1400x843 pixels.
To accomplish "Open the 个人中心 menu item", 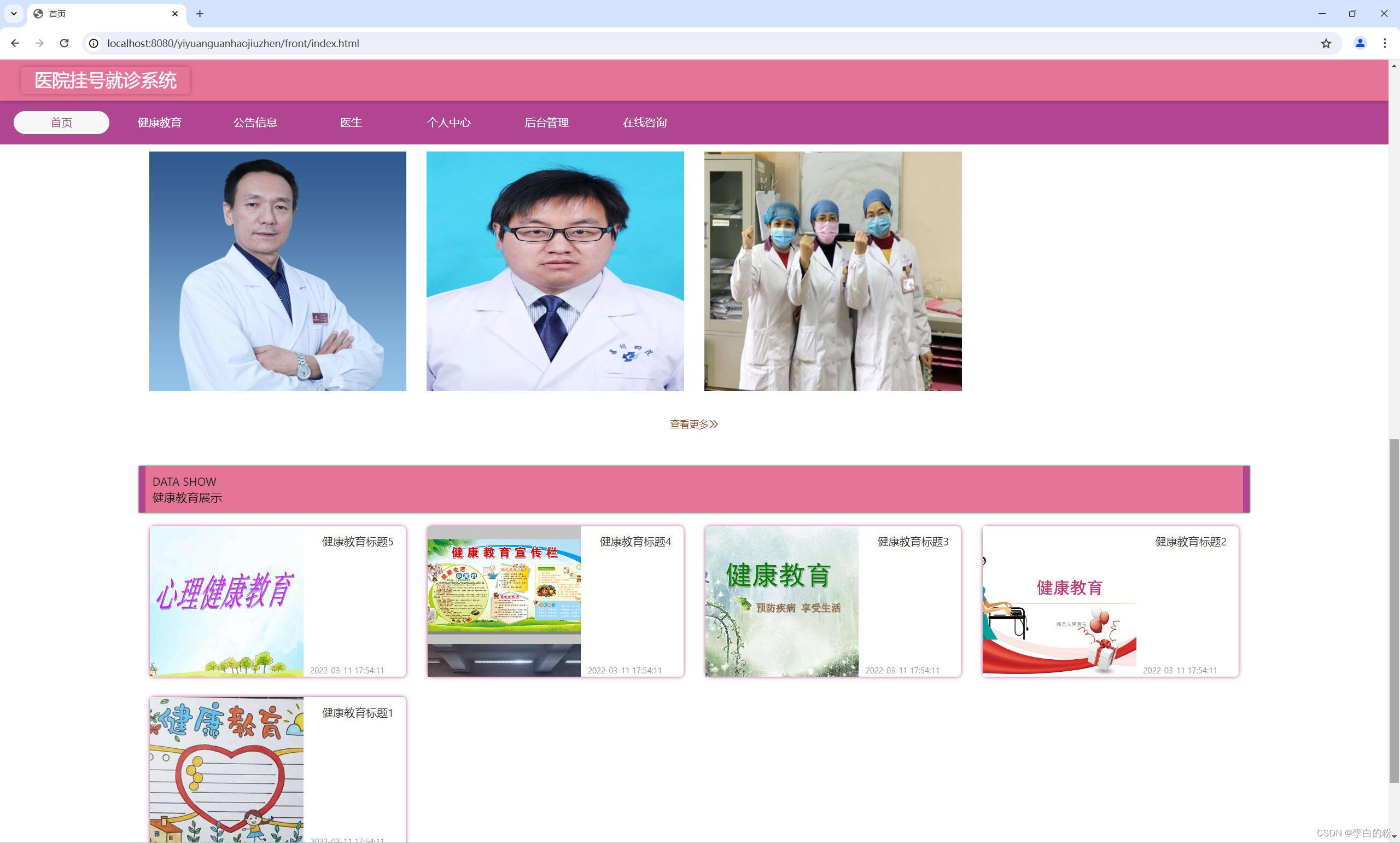I will [x=448, y=123].
